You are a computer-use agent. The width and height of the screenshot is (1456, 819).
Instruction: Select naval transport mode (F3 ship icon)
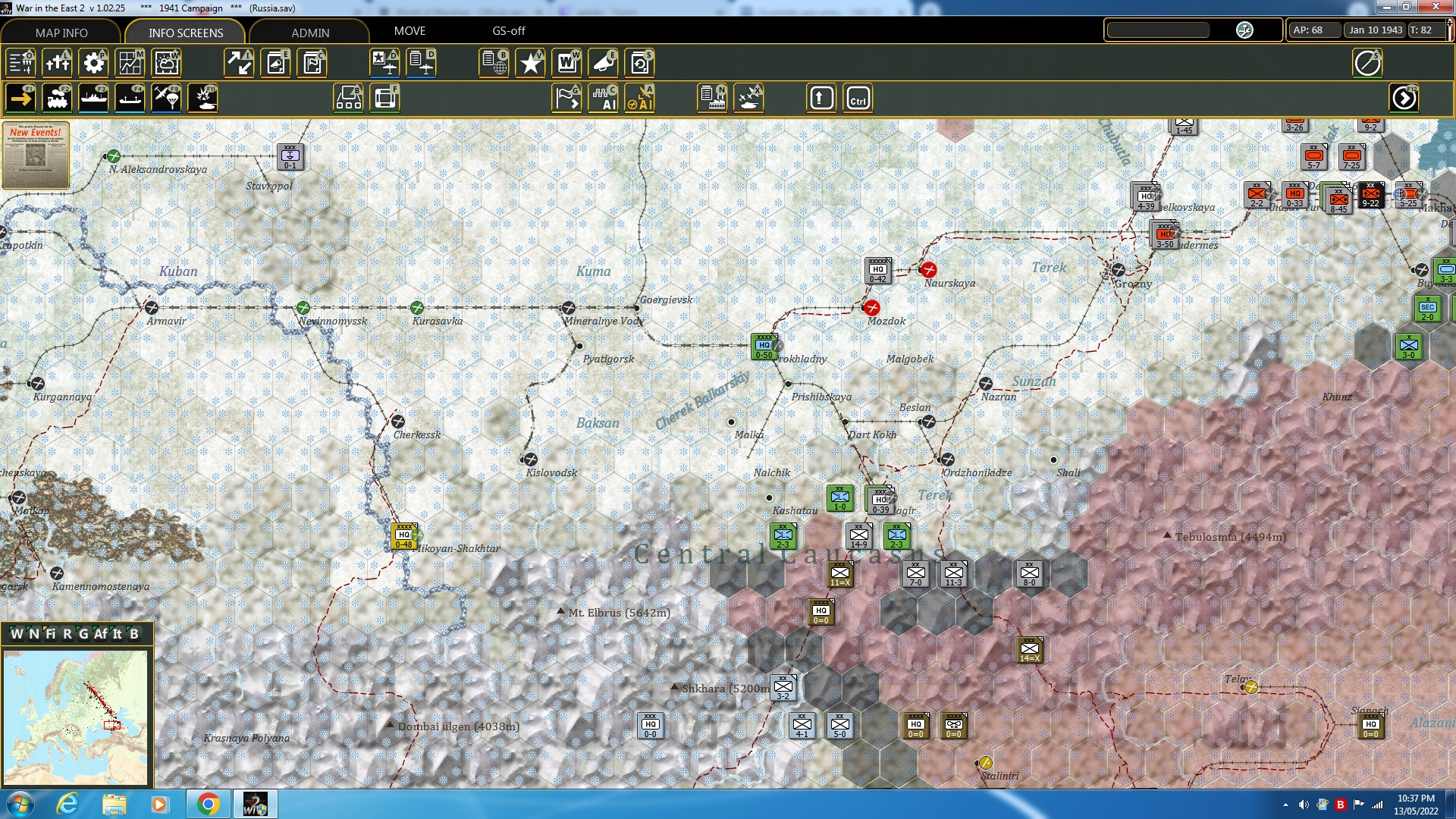[93, 99]
